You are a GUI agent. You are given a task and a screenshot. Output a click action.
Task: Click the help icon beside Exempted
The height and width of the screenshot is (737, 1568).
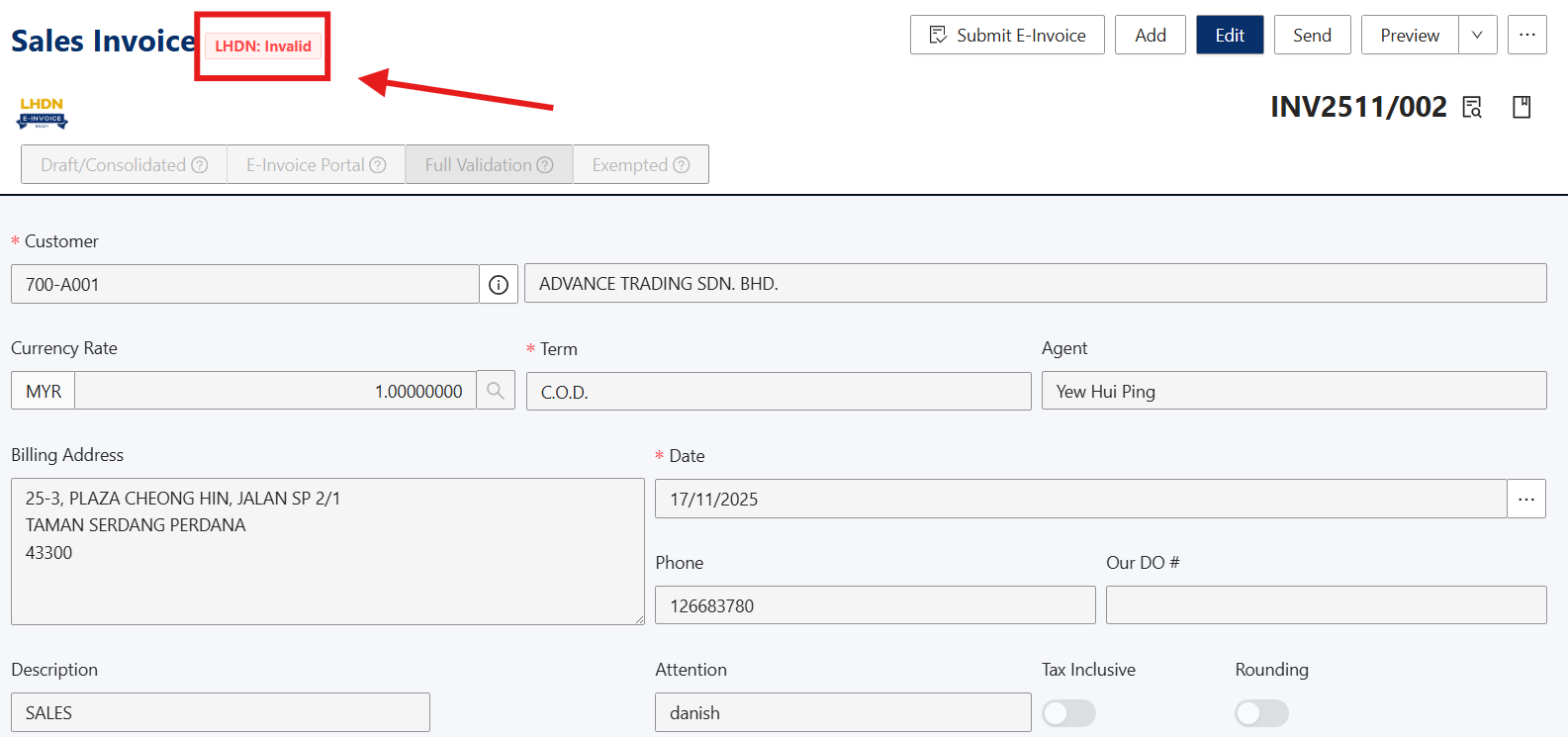click(682, 165)
